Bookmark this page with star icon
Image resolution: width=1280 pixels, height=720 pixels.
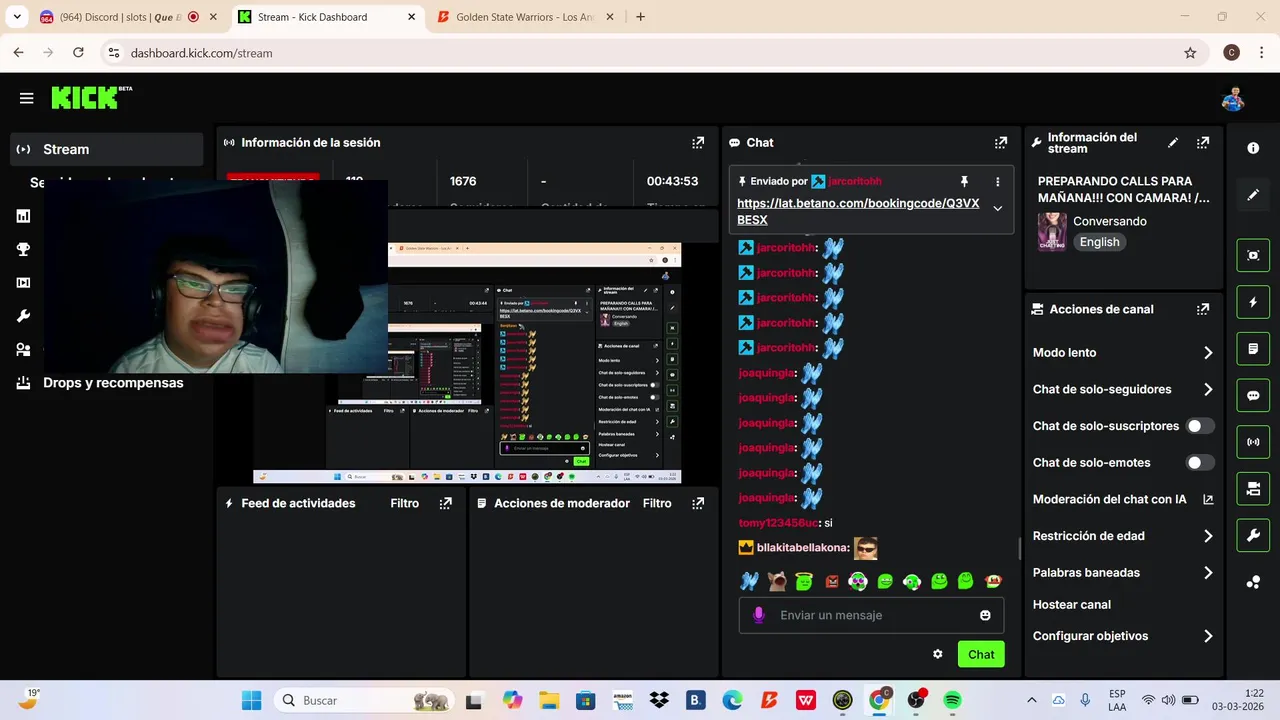point(1190,53)
